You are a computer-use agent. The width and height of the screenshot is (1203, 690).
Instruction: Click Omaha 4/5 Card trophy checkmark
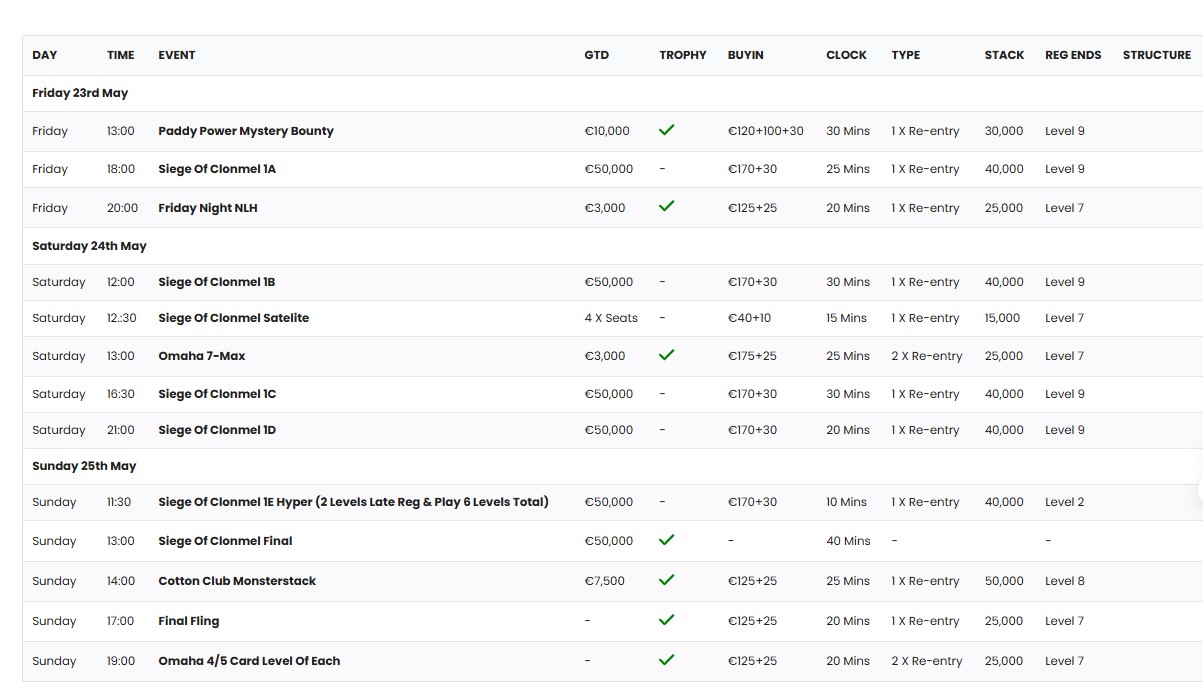tap(667, 660)
